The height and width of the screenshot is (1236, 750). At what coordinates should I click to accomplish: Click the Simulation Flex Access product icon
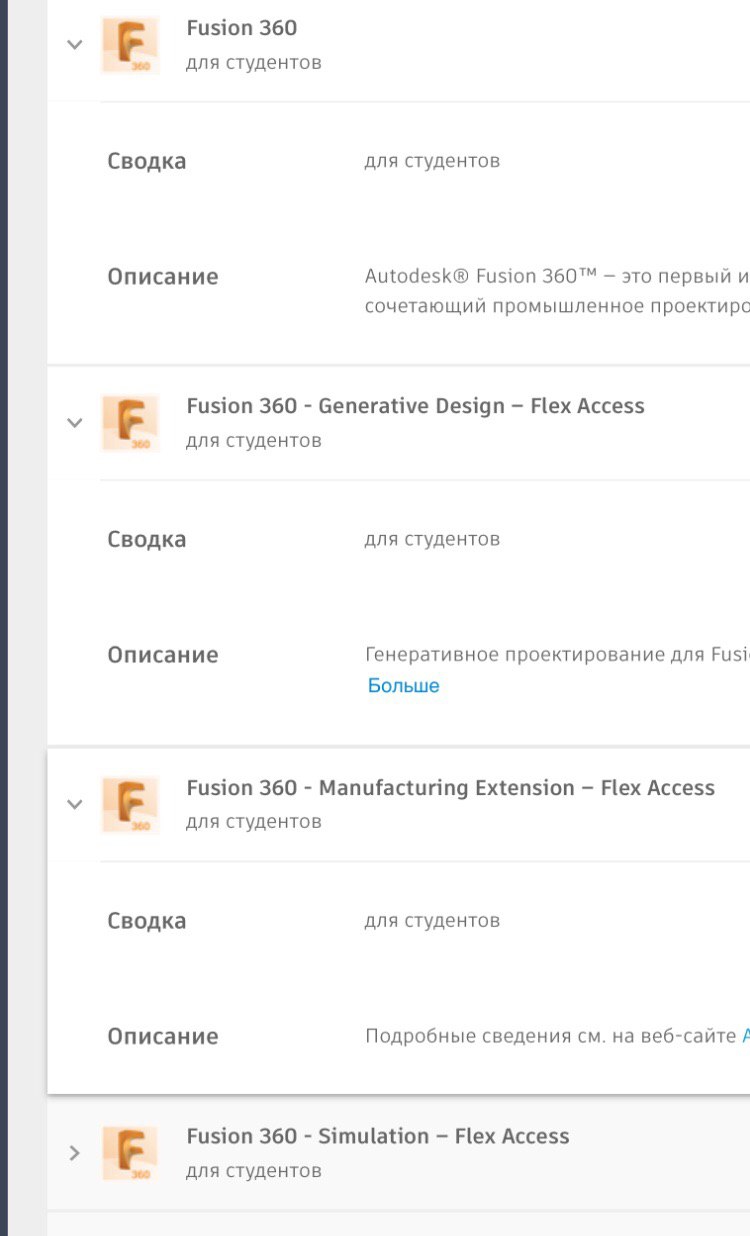click(x=130, y=1153)
